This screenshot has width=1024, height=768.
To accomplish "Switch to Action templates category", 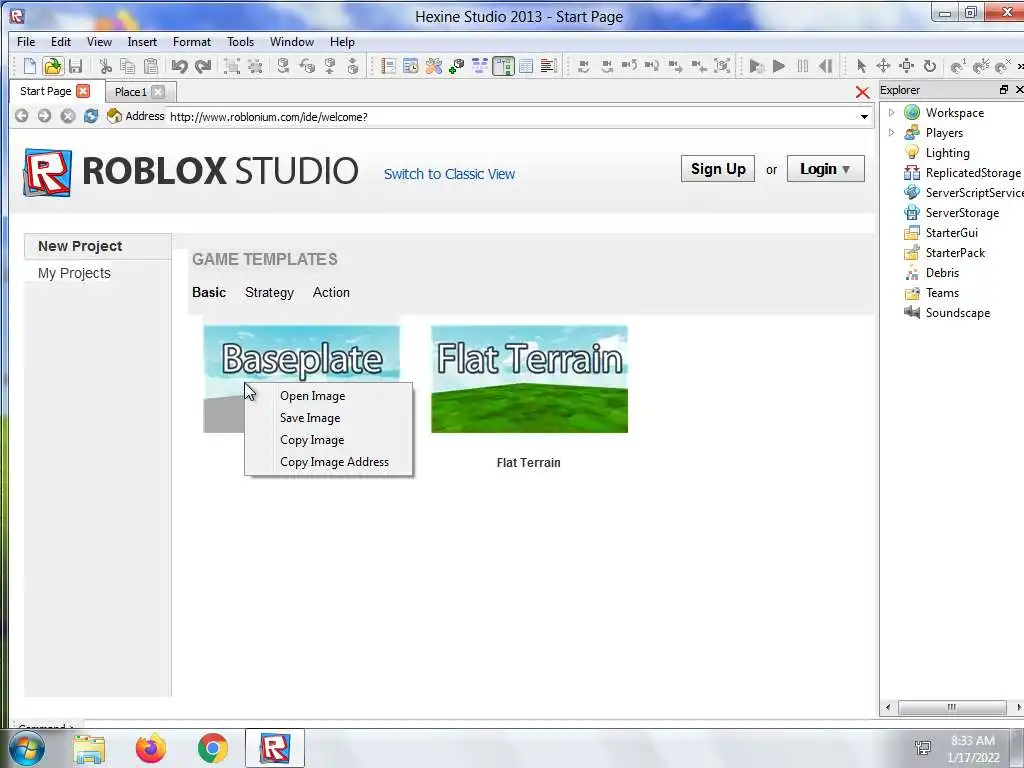I will click(331, 293).
